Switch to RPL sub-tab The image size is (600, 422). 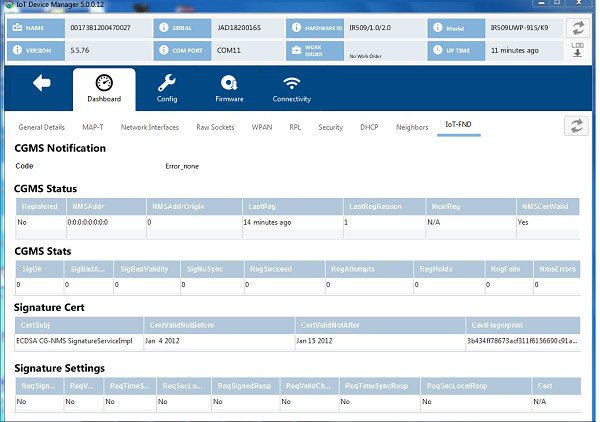click(x=295, y=127)
